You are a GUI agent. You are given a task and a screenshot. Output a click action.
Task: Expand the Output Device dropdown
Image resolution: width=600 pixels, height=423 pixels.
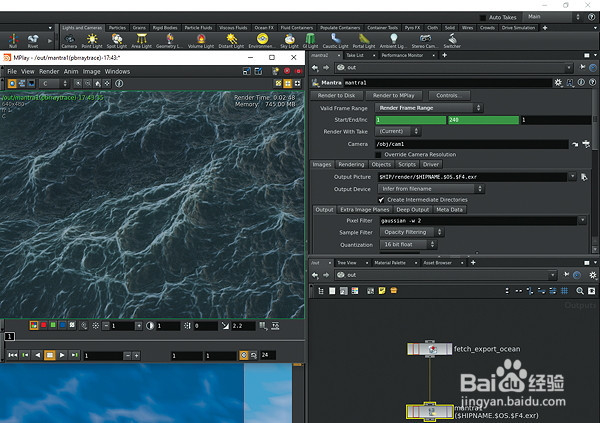pyautogui.click(x=432, y=188)
